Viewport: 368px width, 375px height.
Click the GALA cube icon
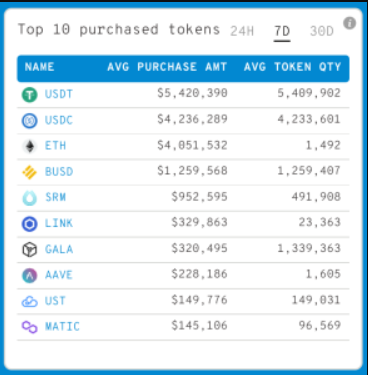point(30,250)
